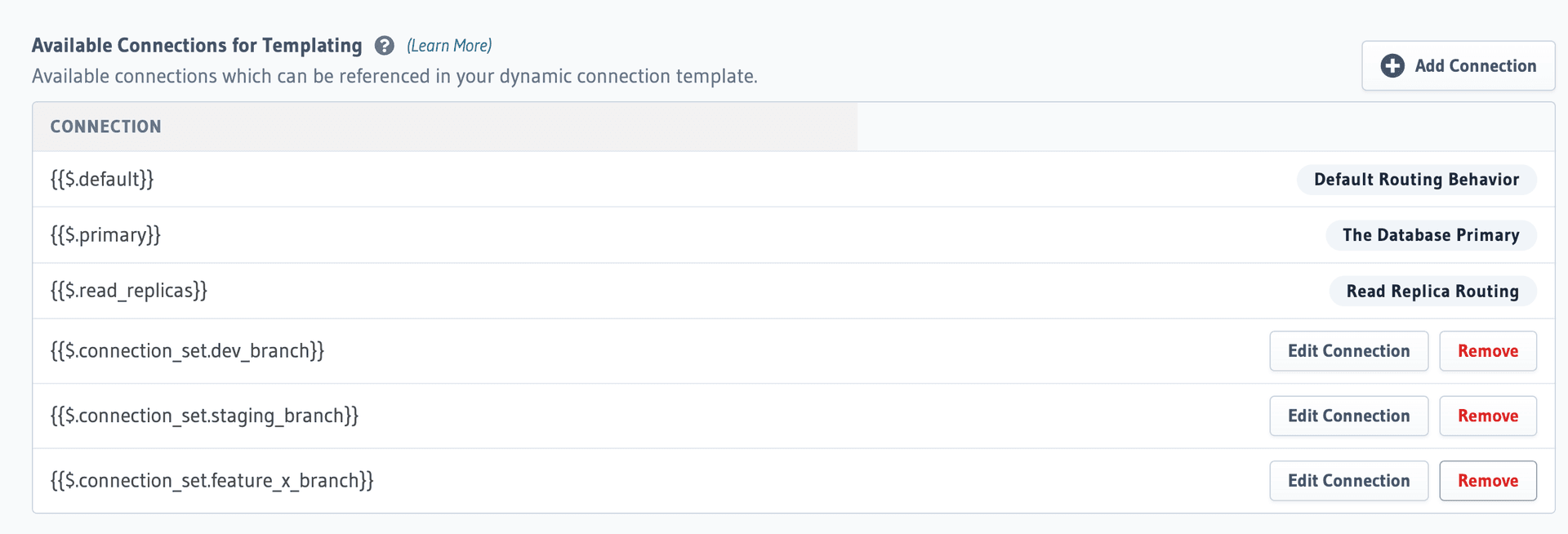
Task: Click the CONNECTION column header
Action: click(x=106, y=127)
